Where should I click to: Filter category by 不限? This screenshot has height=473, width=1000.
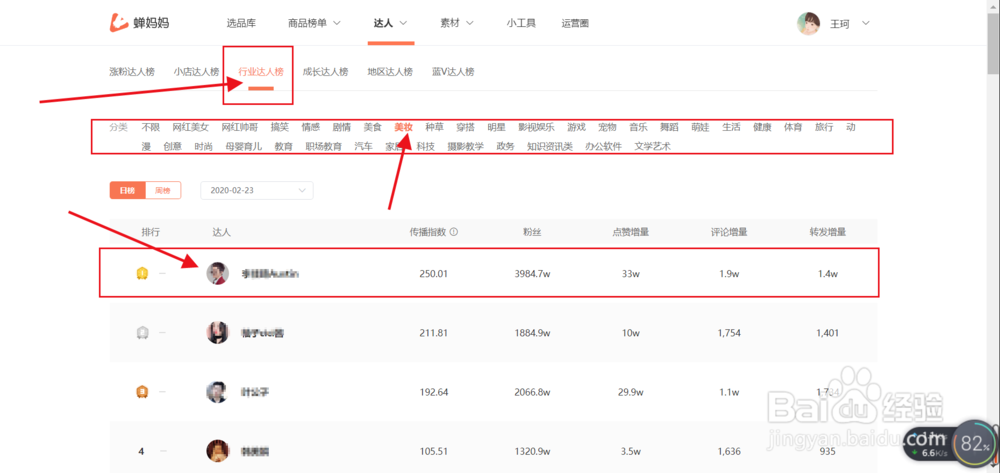(151, 127)
